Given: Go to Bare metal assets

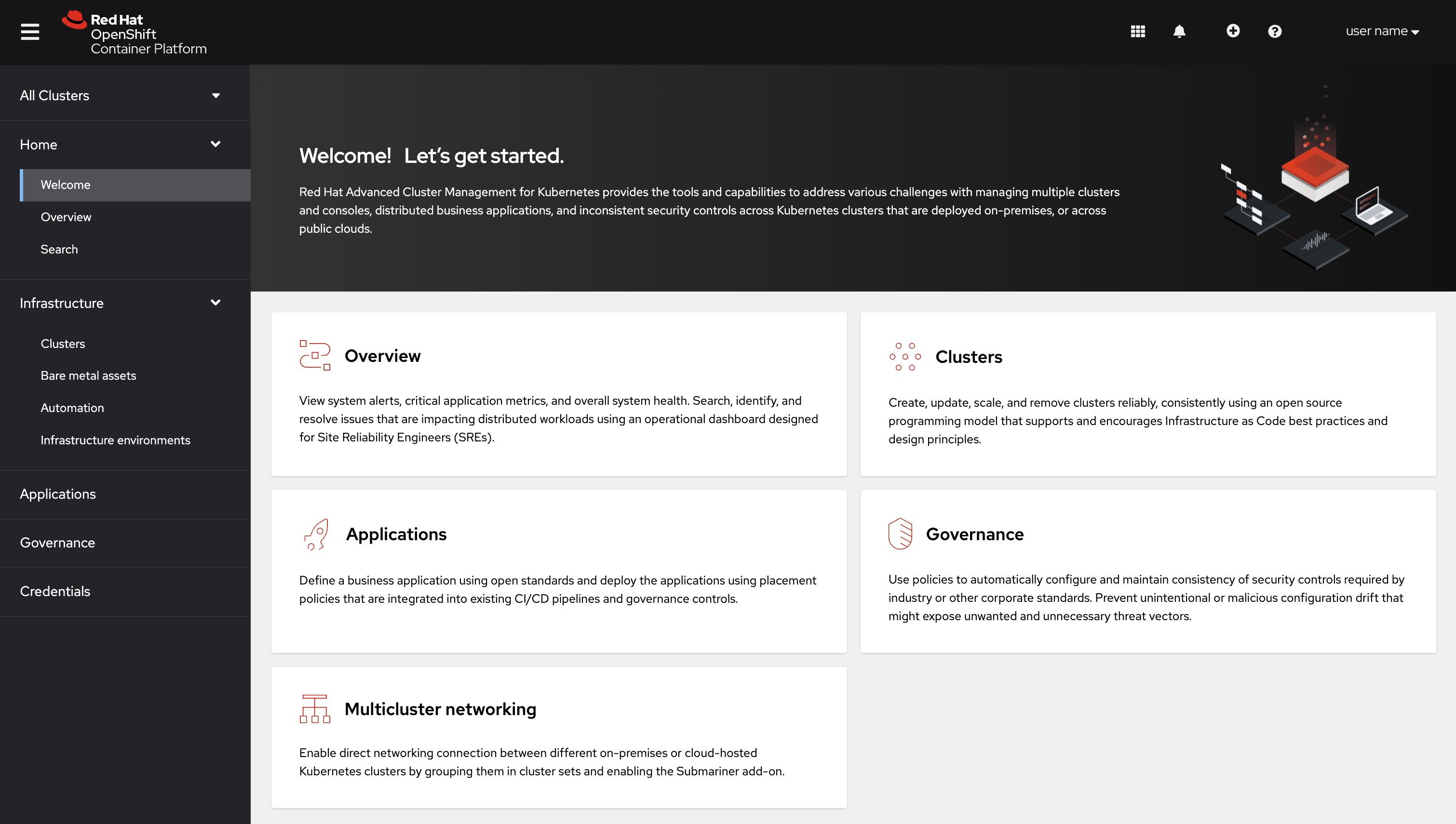Looking at the screenshot, I should click(x=88, y=375).
